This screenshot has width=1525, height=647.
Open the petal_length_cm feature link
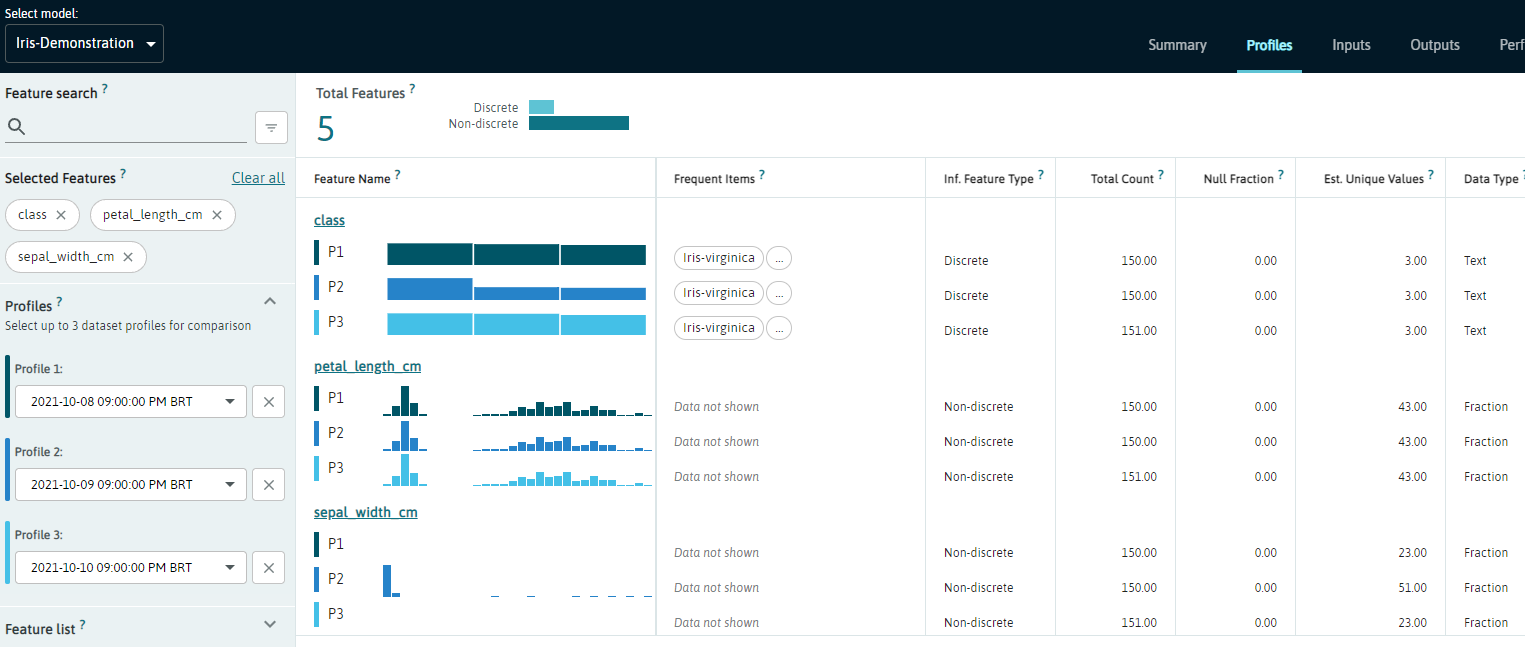pyautogui.click(x=367, y=366)
